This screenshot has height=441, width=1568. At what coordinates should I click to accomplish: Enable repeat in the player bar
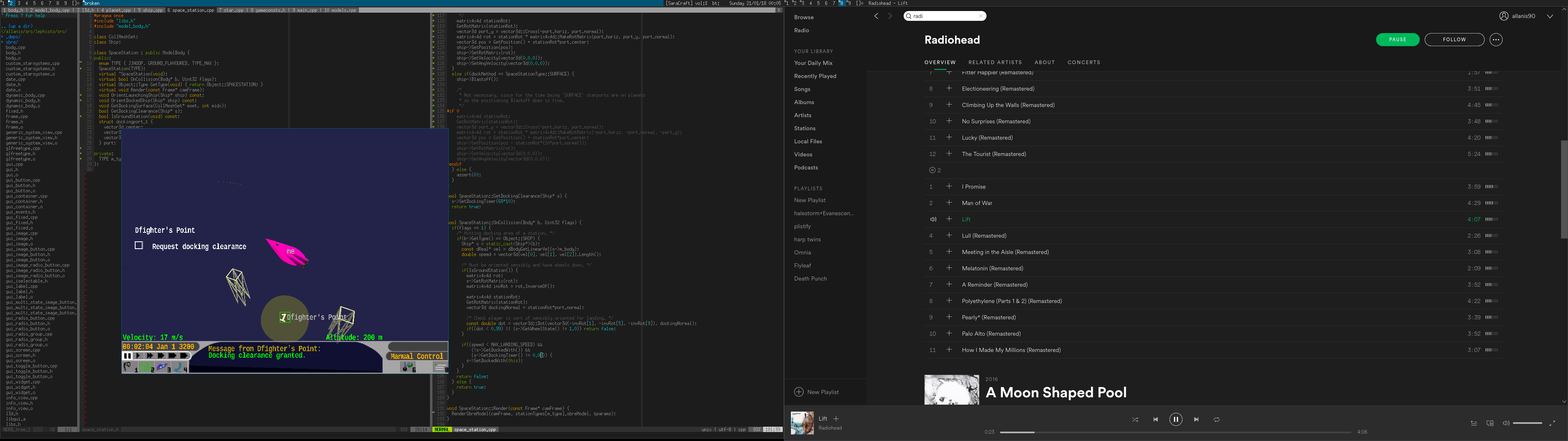(x=1216, y=420)
